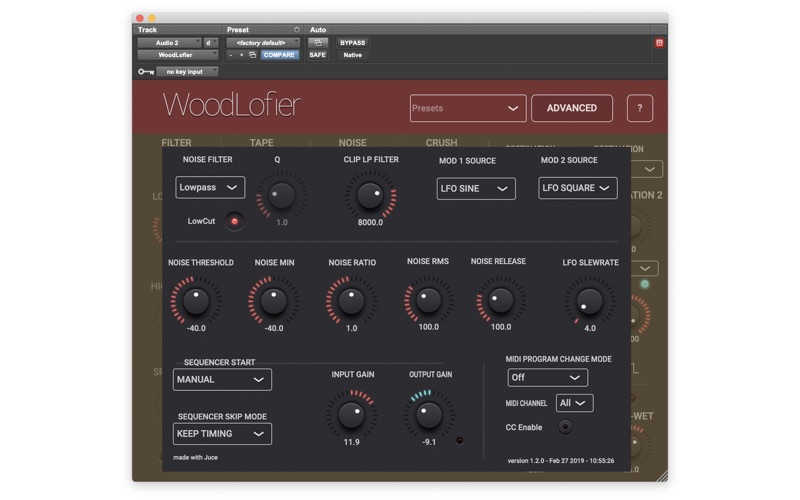Screen dimensions: 800x500
Task: Click the Output Gain knob
Action: 429,415
